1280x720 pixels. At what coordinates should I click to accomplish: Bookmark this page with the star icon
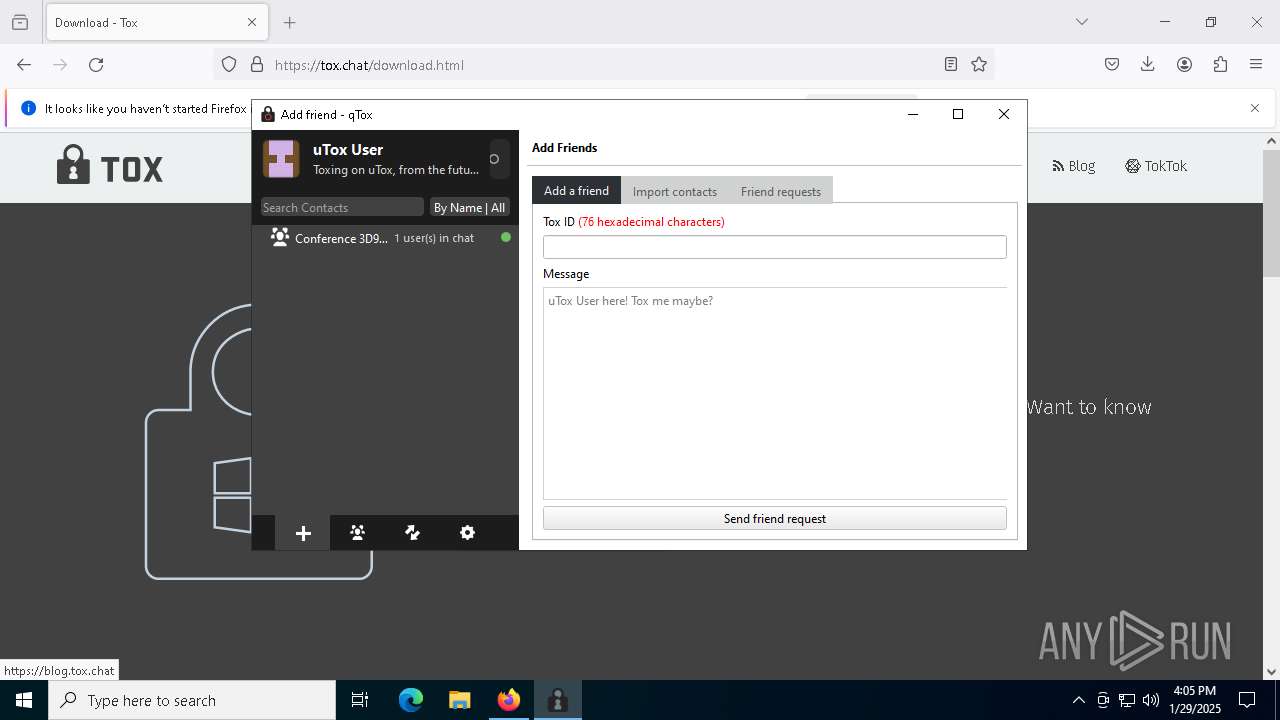click(x=979, y=64)
